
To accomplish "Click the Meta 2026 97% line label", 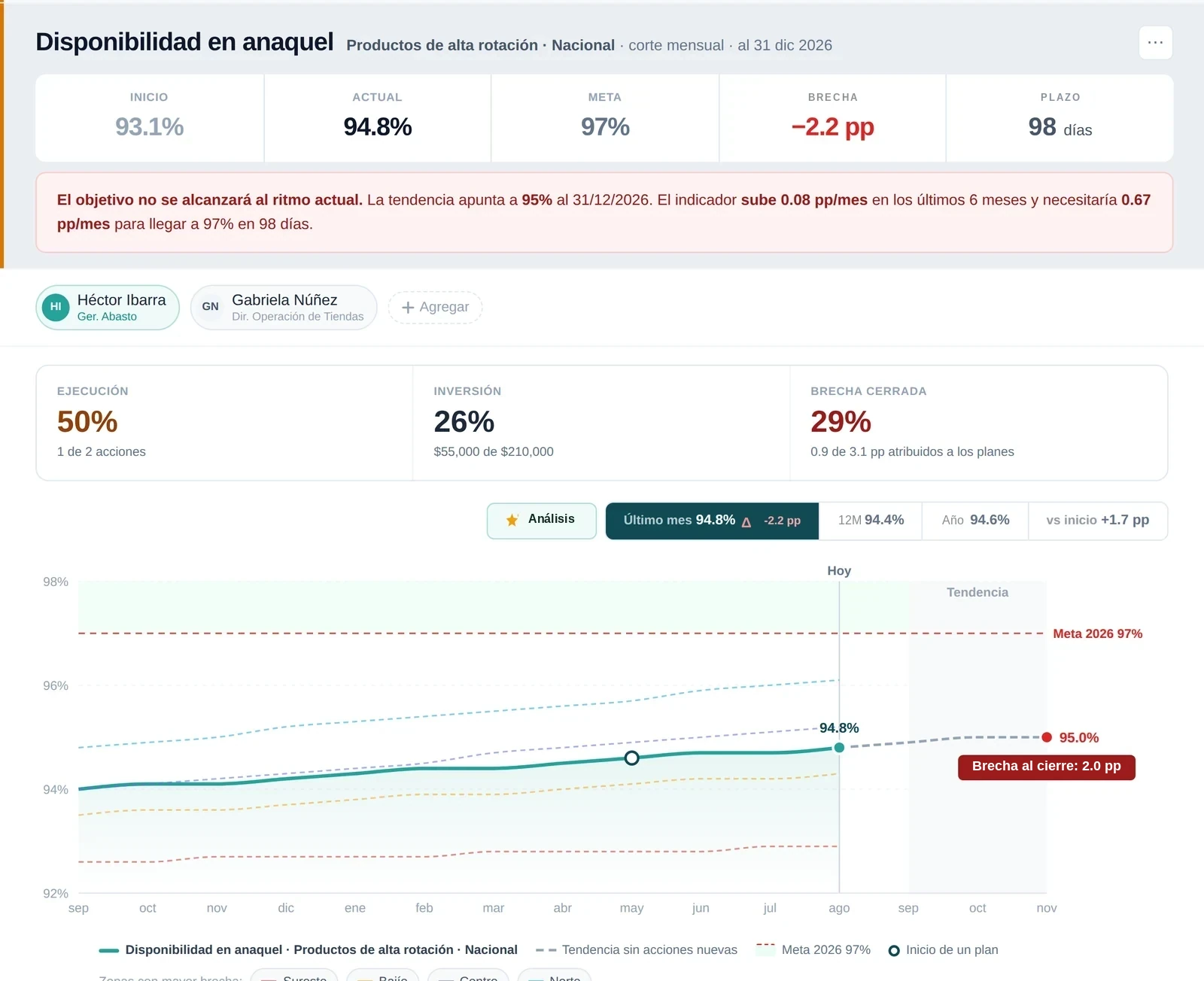I will point(1097,634).
